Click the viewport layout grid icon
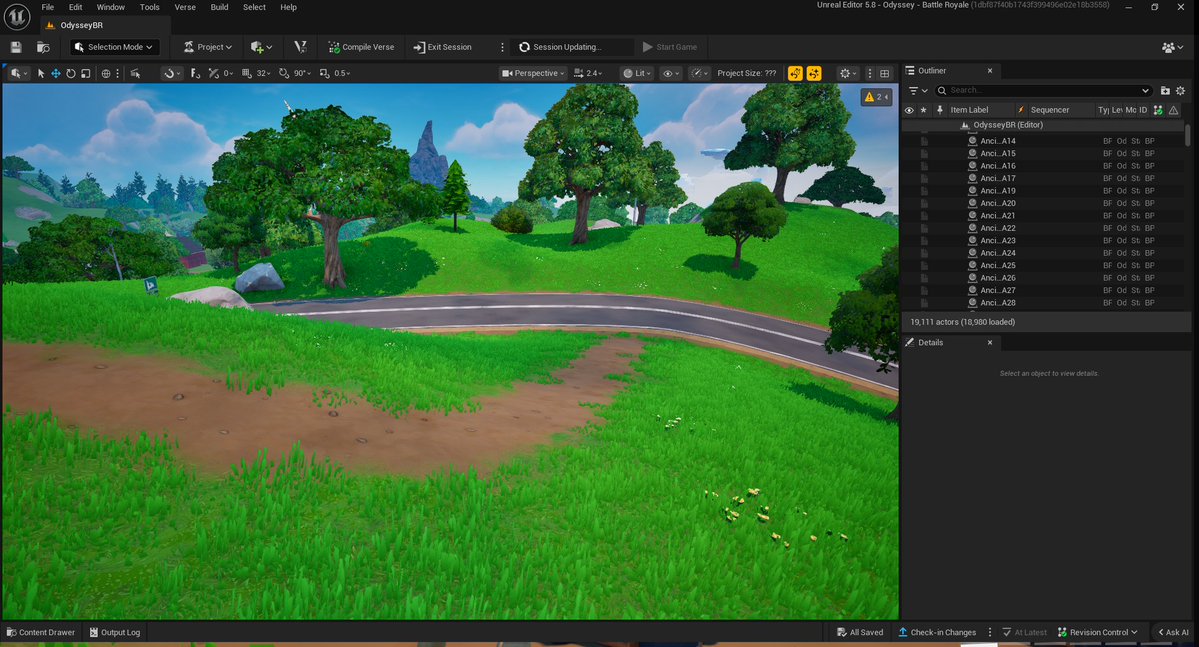 (x=885, y=73)
